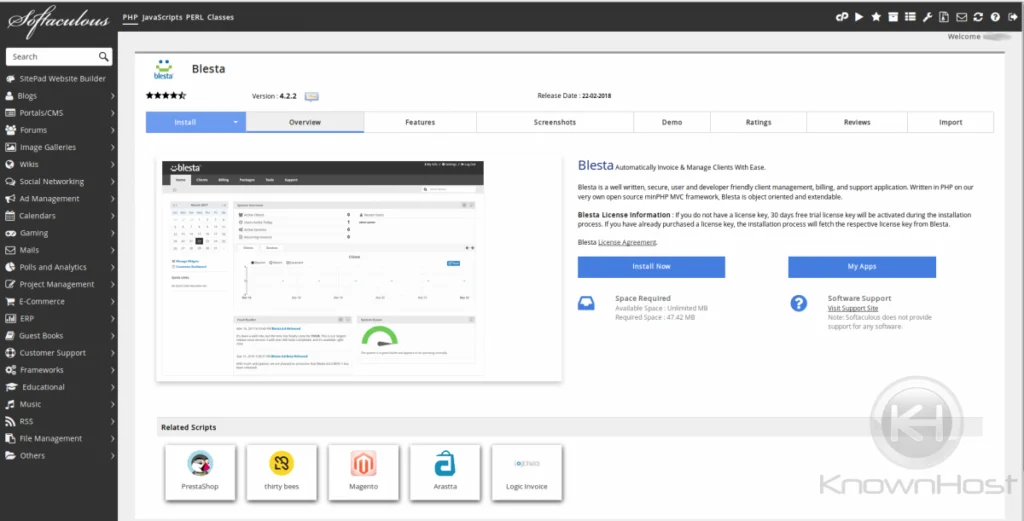This screenshot has height=521, width=1024.
Task: Click the Music note icon in sidebar
Action: (x=10, y=404)
